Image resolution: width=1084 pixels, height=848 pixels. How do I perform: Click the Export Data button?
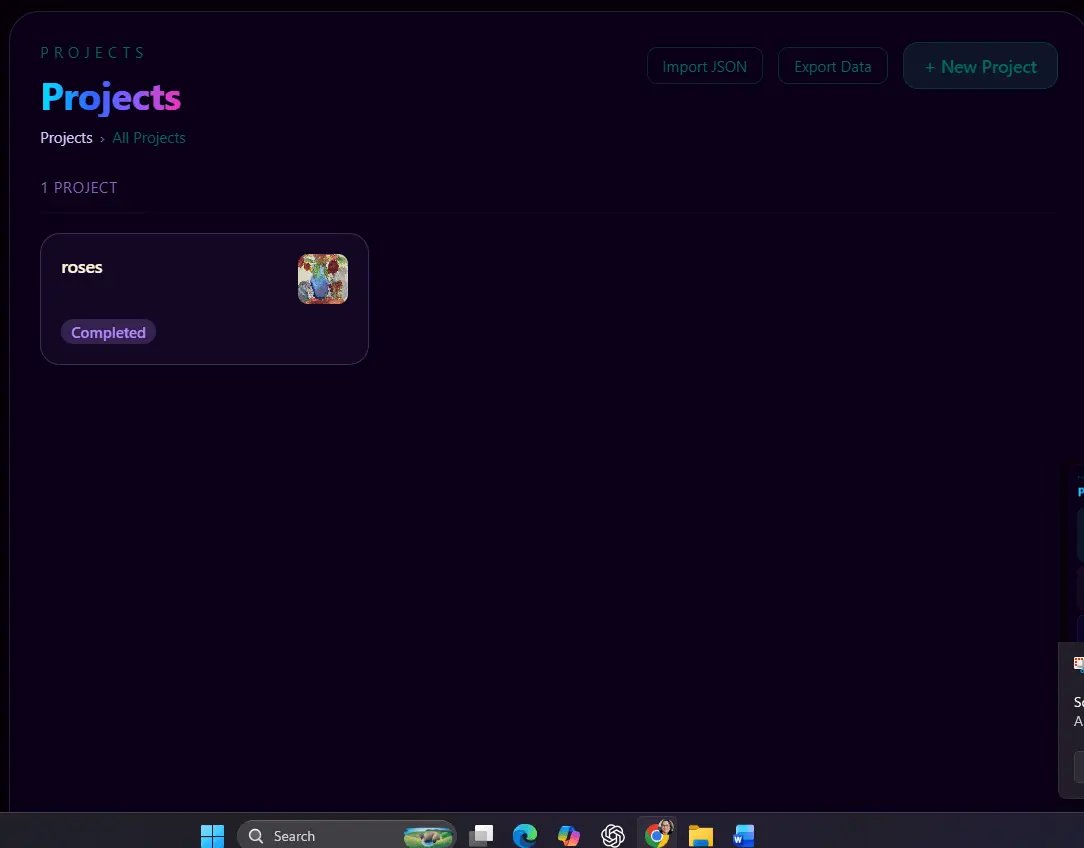(832, 66)
